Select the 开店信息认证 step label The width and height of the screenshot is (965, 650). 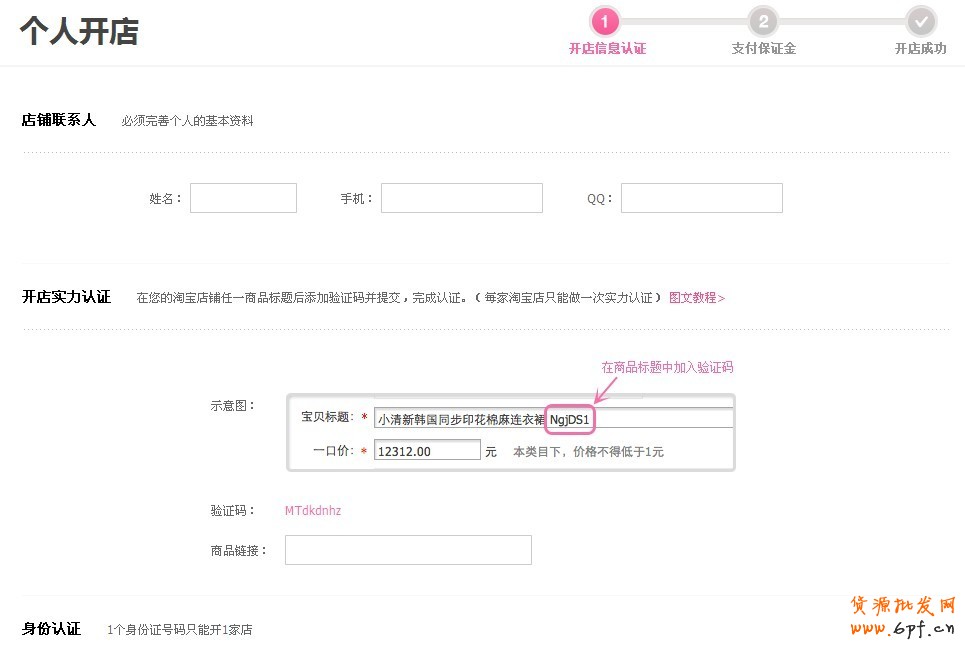coord(607,48)
